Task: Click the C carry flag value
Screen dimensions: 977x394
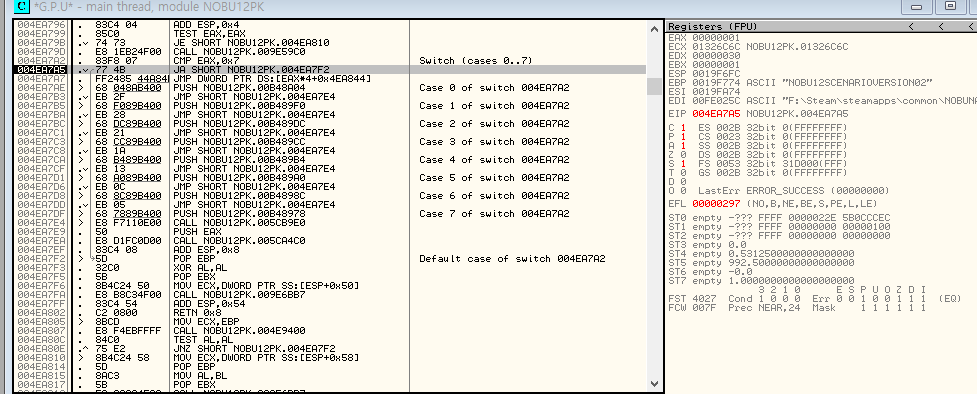Action: [684, 127]
